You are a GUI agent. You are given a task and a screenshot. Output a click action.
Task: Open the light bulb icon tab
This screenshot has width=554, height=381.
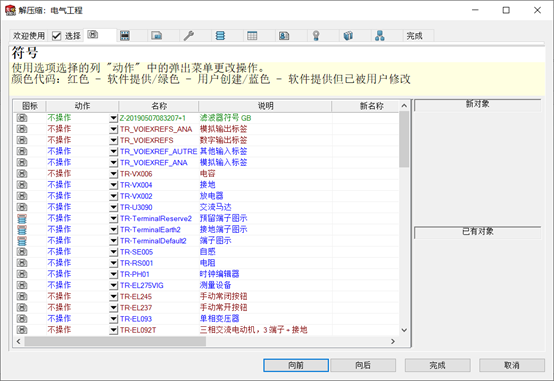coord(316,35)
